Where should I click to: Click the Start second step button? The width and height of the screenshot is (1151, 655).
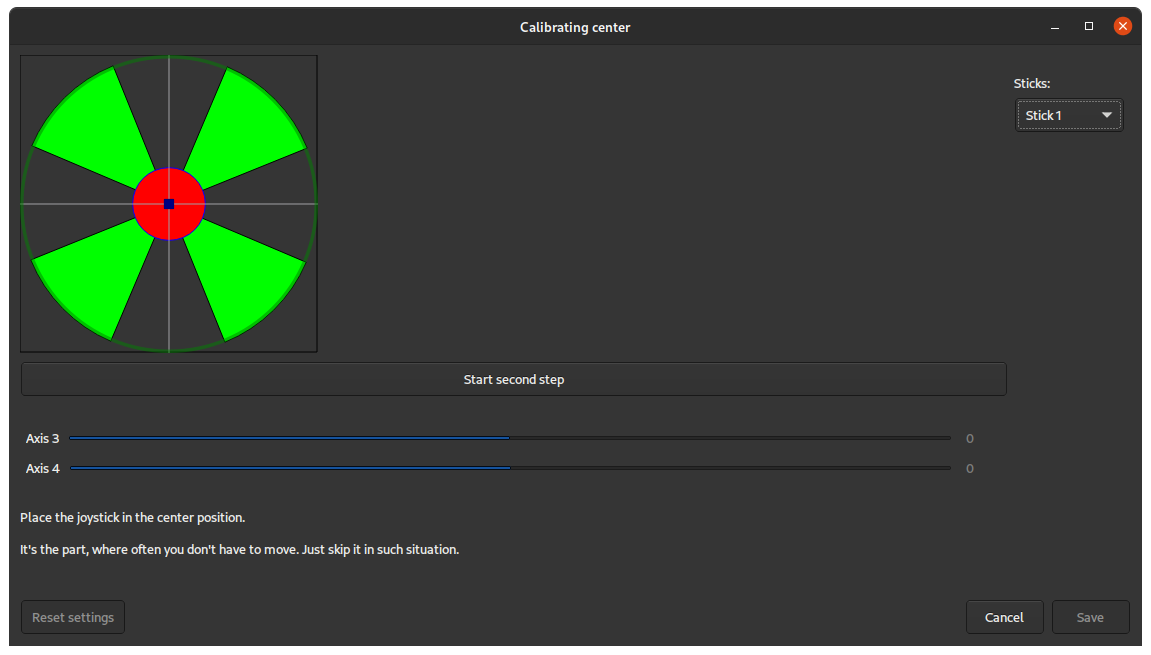point(513,379)
